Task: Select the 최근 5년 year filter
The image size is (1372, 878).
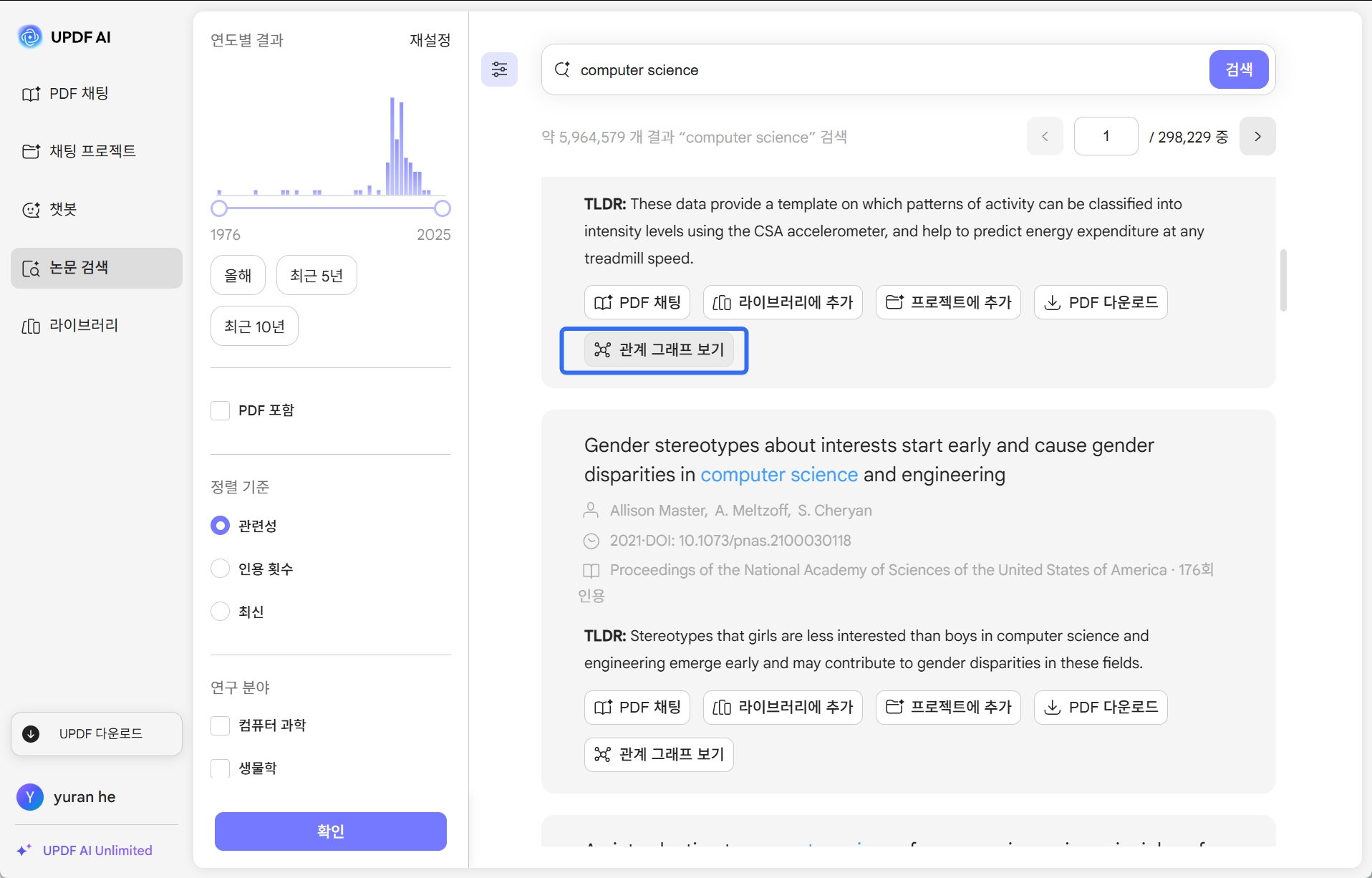Action: pos(317,275)
